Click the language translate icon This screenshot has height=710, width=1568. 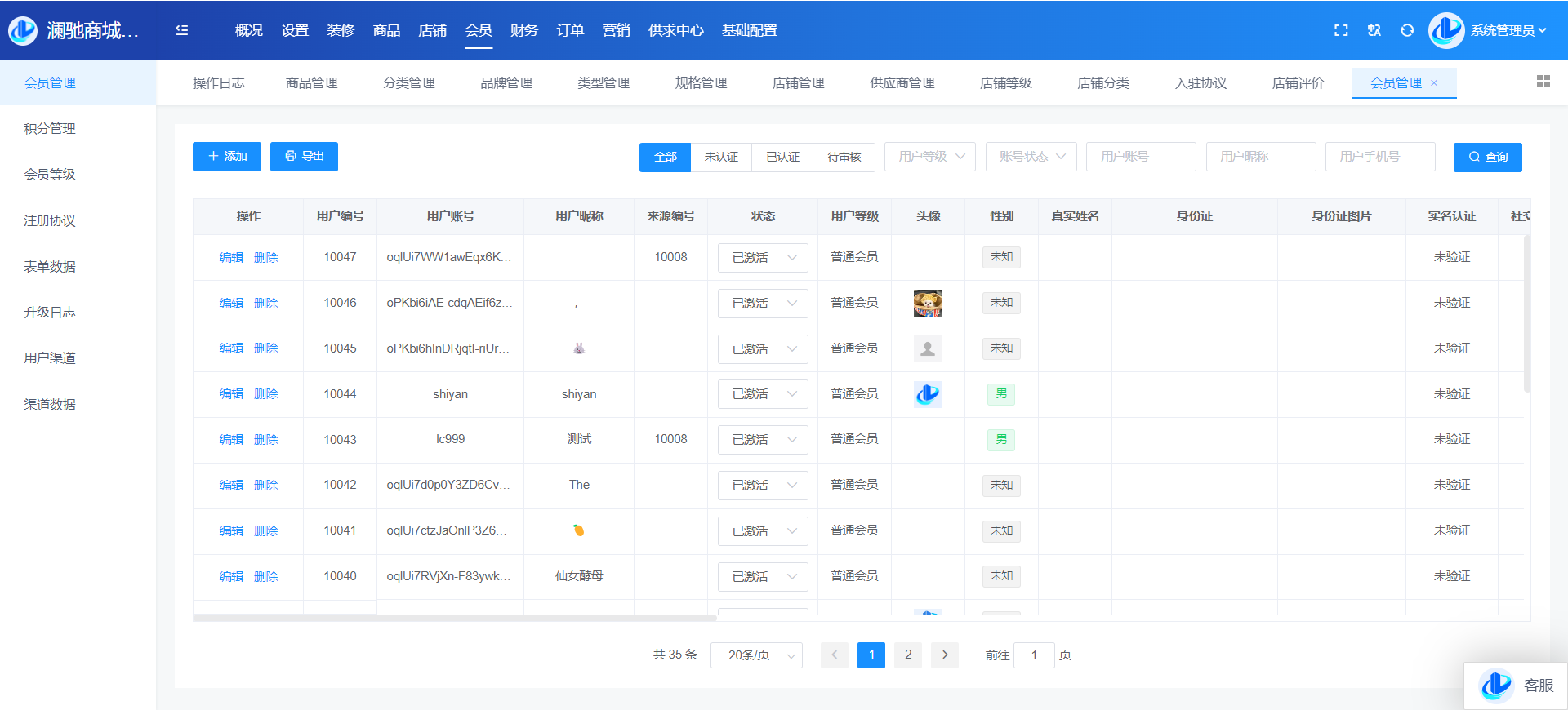click(x=1374, y=30)
